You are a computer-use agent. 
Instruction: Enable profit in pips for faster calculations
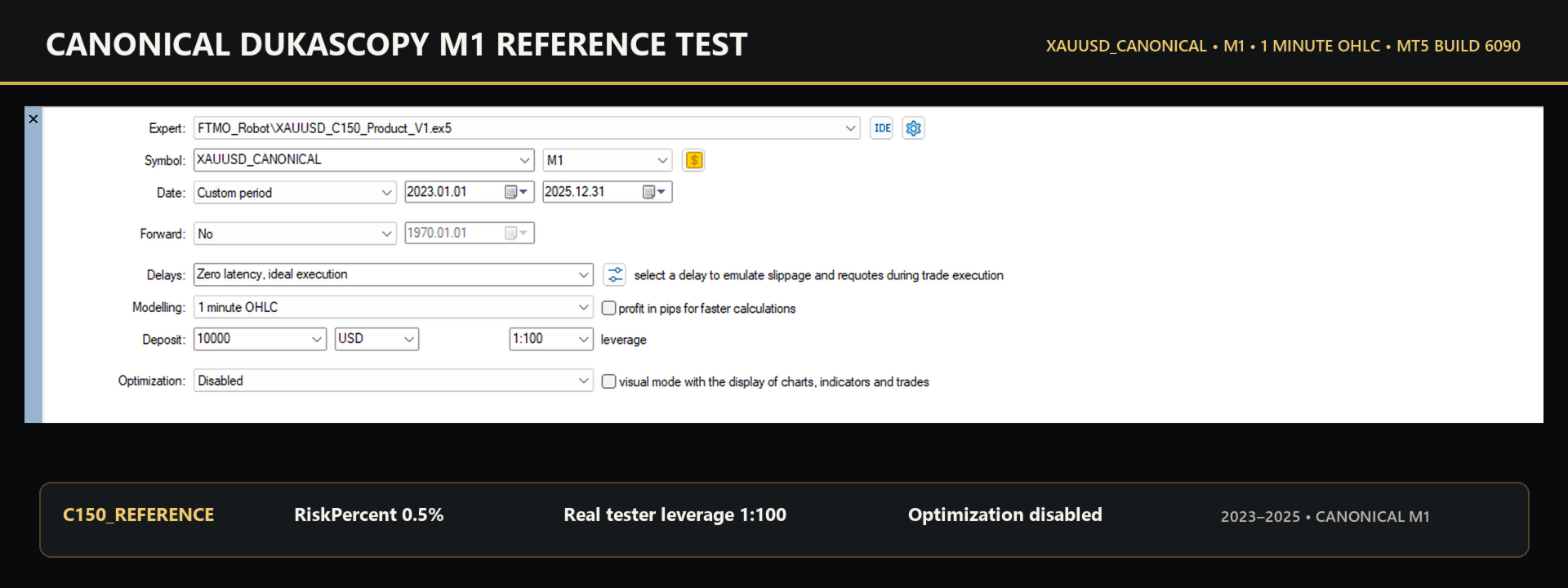(x=608, y=308)
